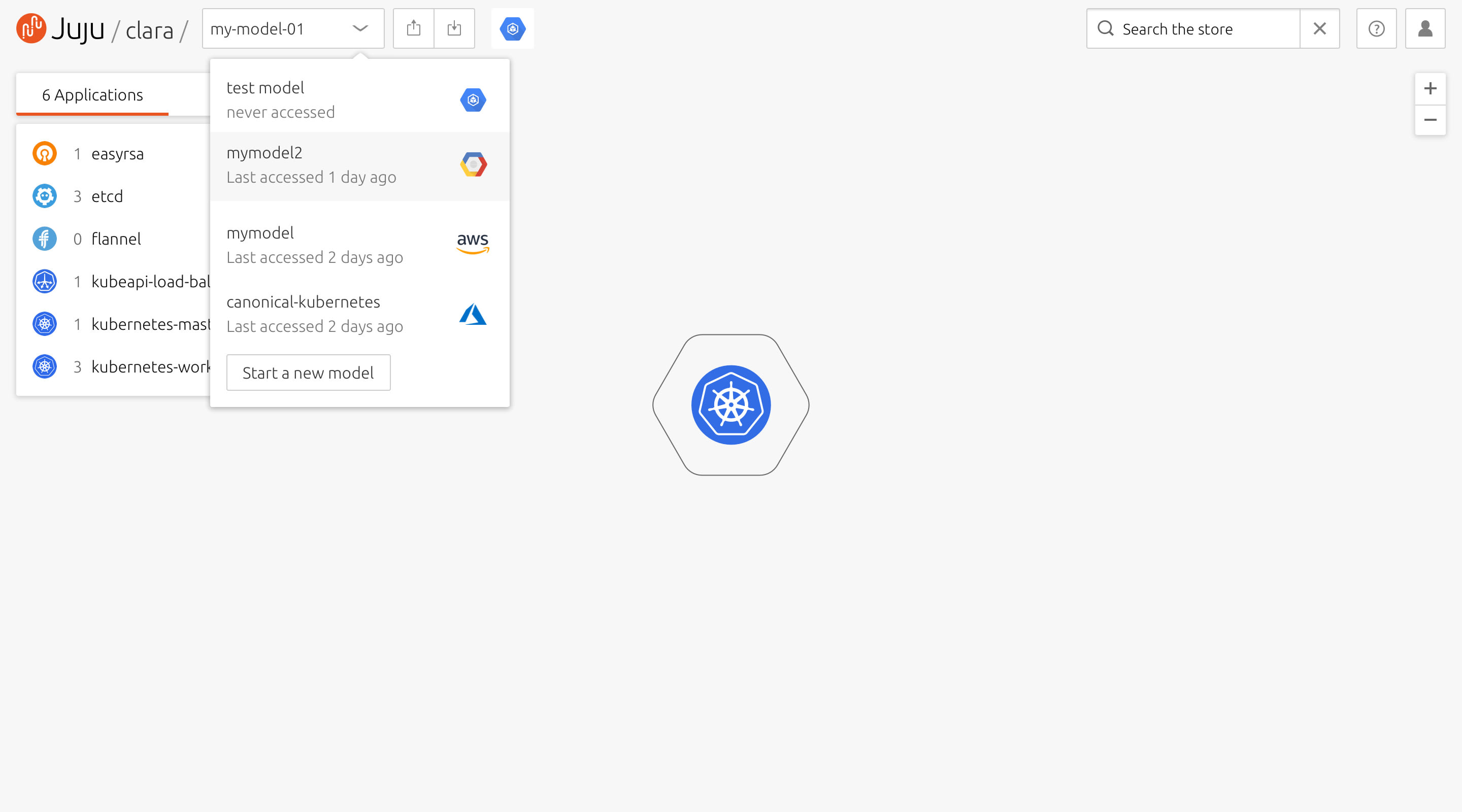Image resolution: width=1462 pixels, height=812 pixels.
Task: Select the Kubernetes hexagon on canvas
Action: pos(731,404)
